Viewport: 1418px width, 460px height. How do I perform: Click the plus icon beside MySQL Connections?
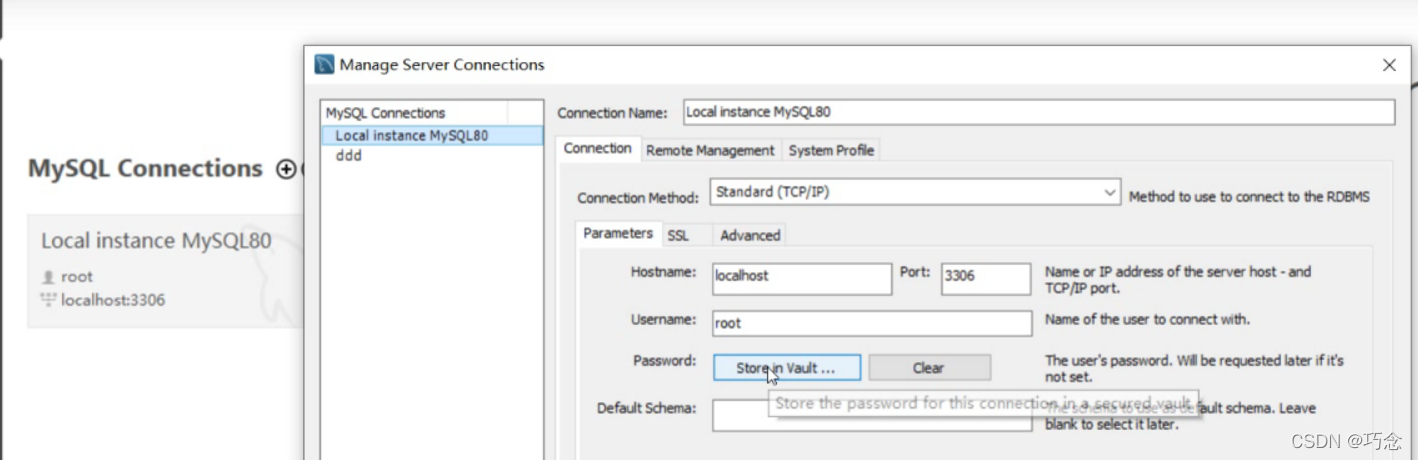pyautogui.click(x=286, y=169)
